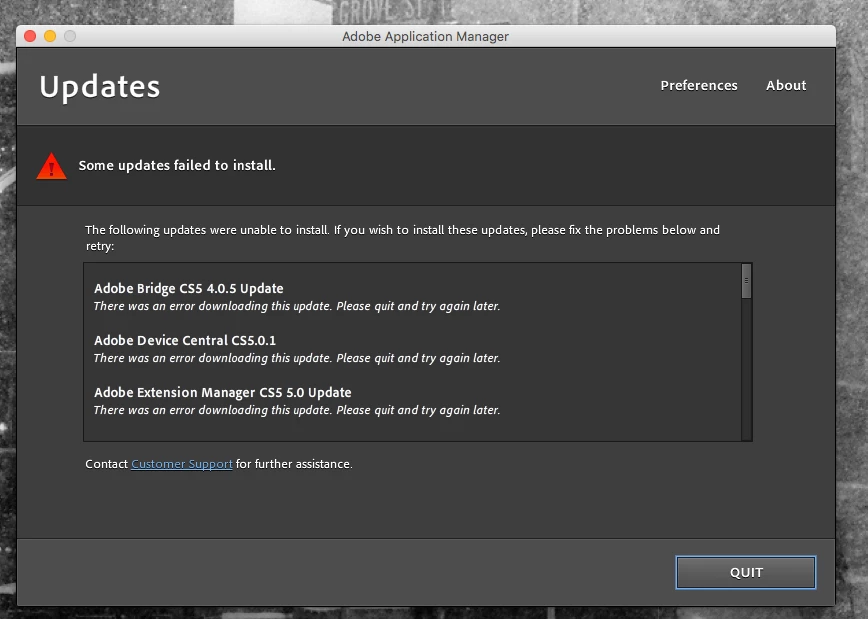The image size is (868, 619).
Task: Click the Adobe Application Manager title text
Action: (x=425, y=37)
